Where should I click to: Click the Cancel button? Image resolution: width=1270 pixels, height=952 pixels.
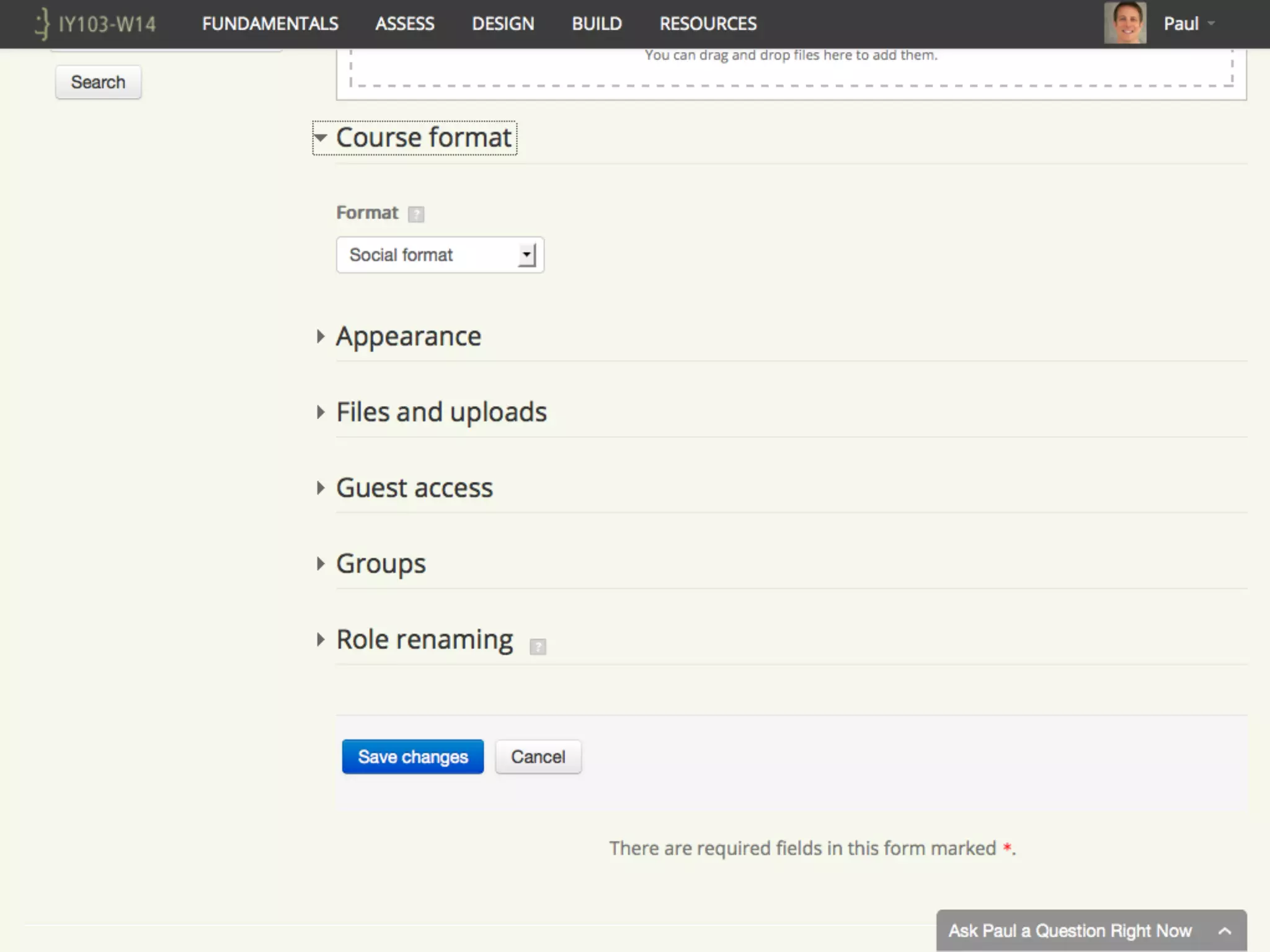538,757
